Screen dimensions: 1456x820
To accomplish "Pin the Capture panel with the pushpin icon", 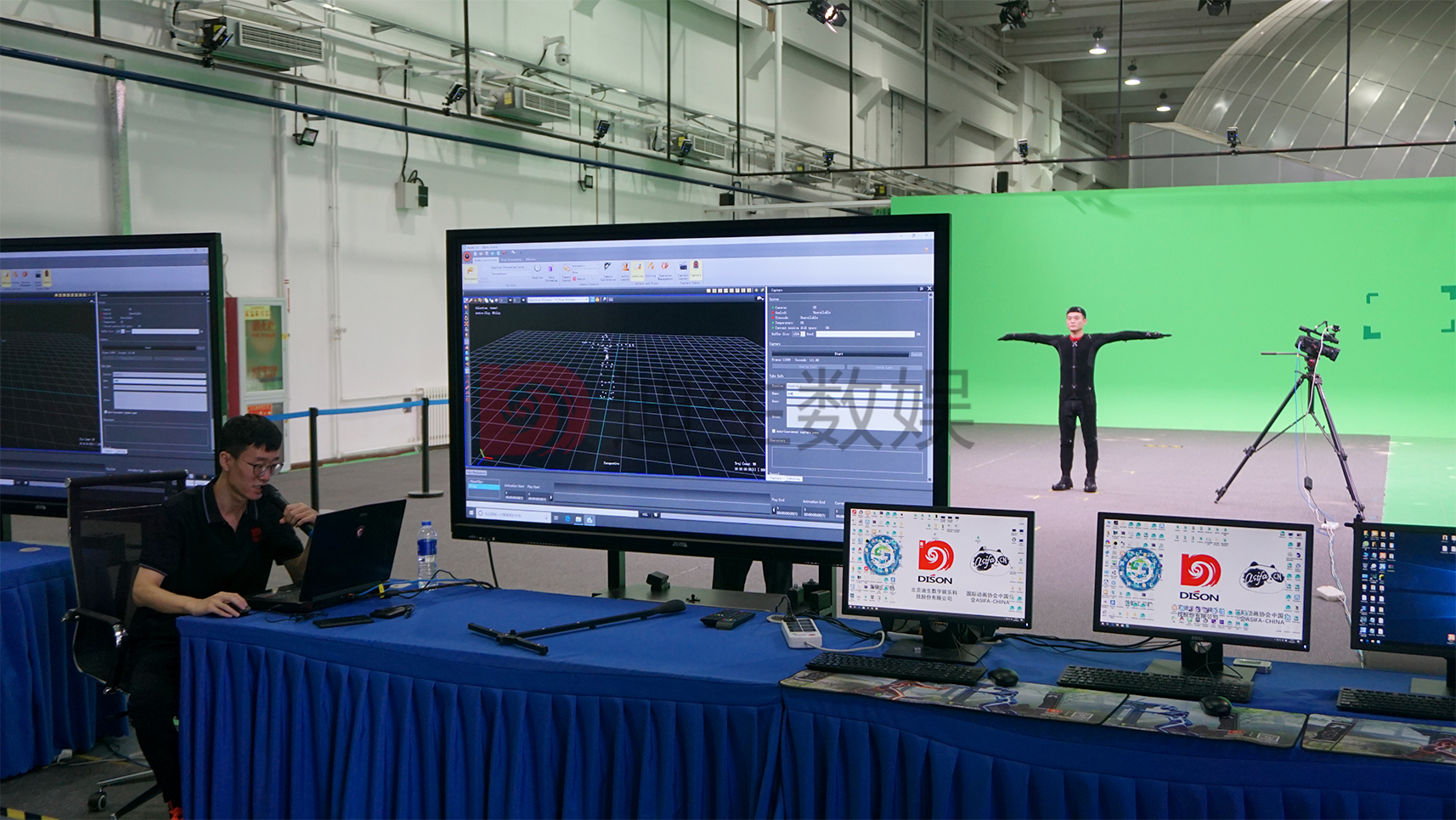I will click(921, 289).
